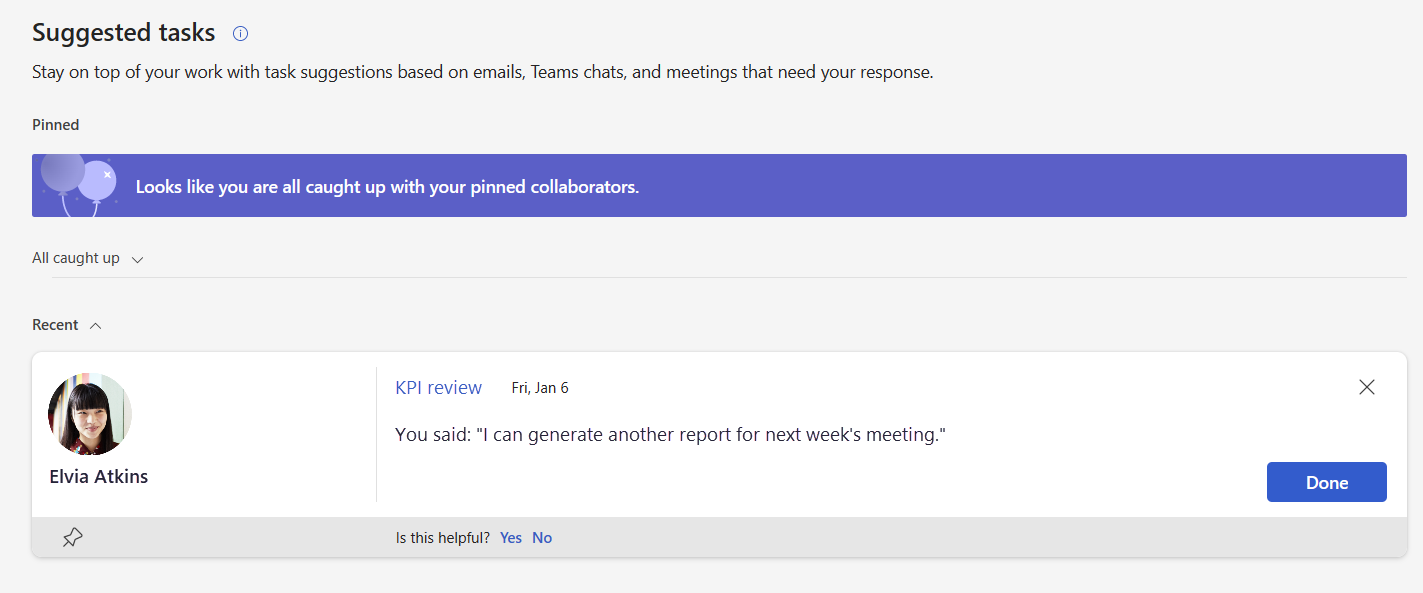Toggle the pin for Elvia's task card
This screenshot has width=1423, height=593.
71,537
